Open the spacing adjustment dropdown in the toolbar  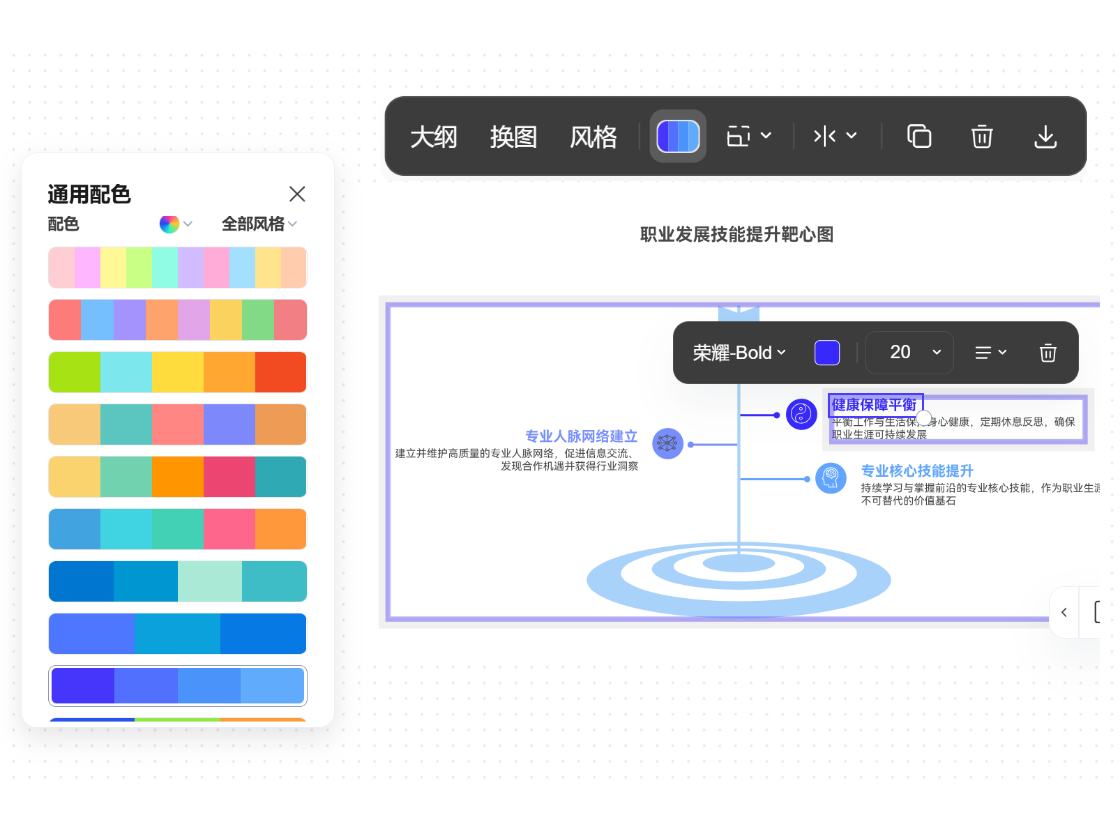point(835,135)
